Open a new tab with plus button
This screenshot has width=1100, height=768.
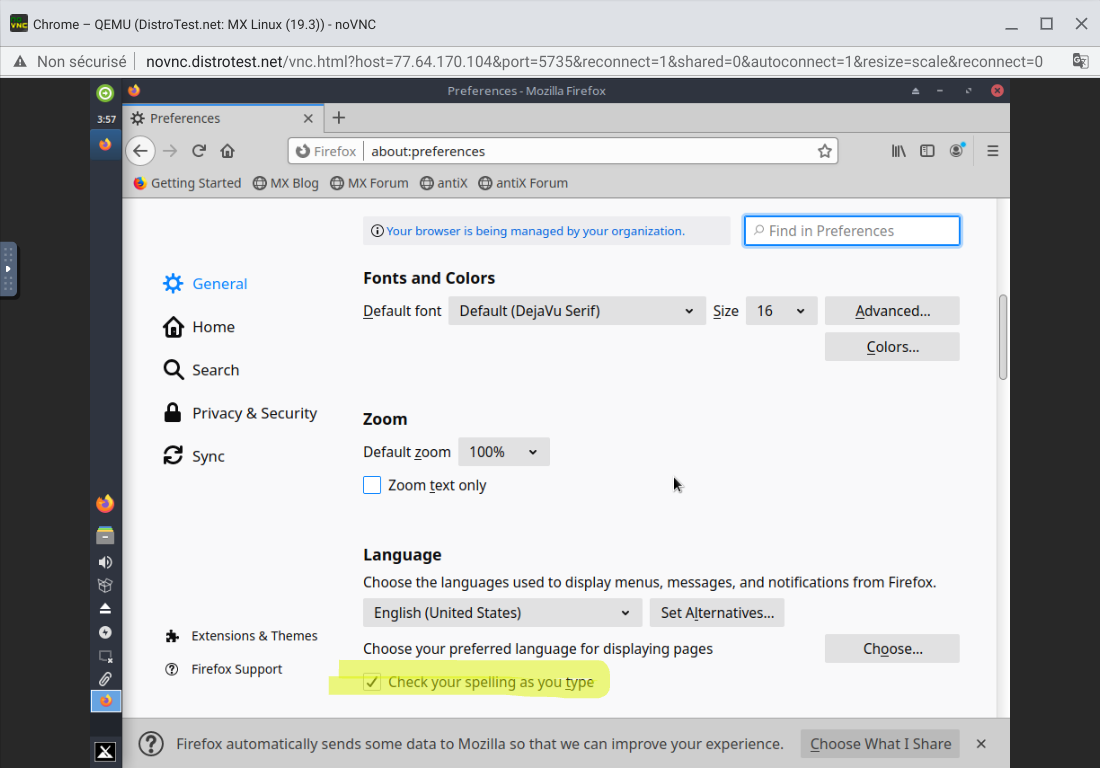(339, 118)
